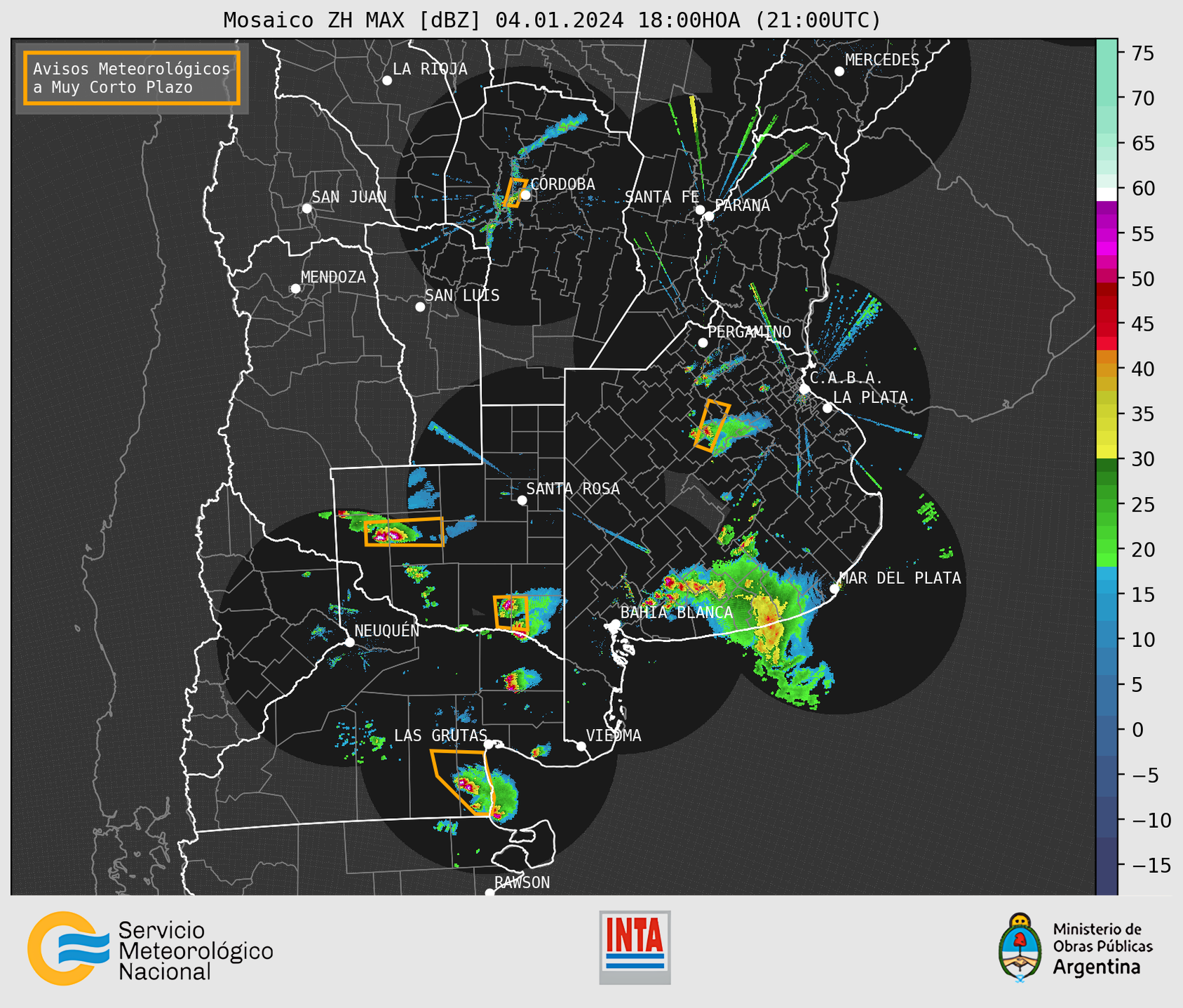Screen dimensions: 1183x1008
Task: Click the SAN JUAN city marker dot
Action: [306, 208]
